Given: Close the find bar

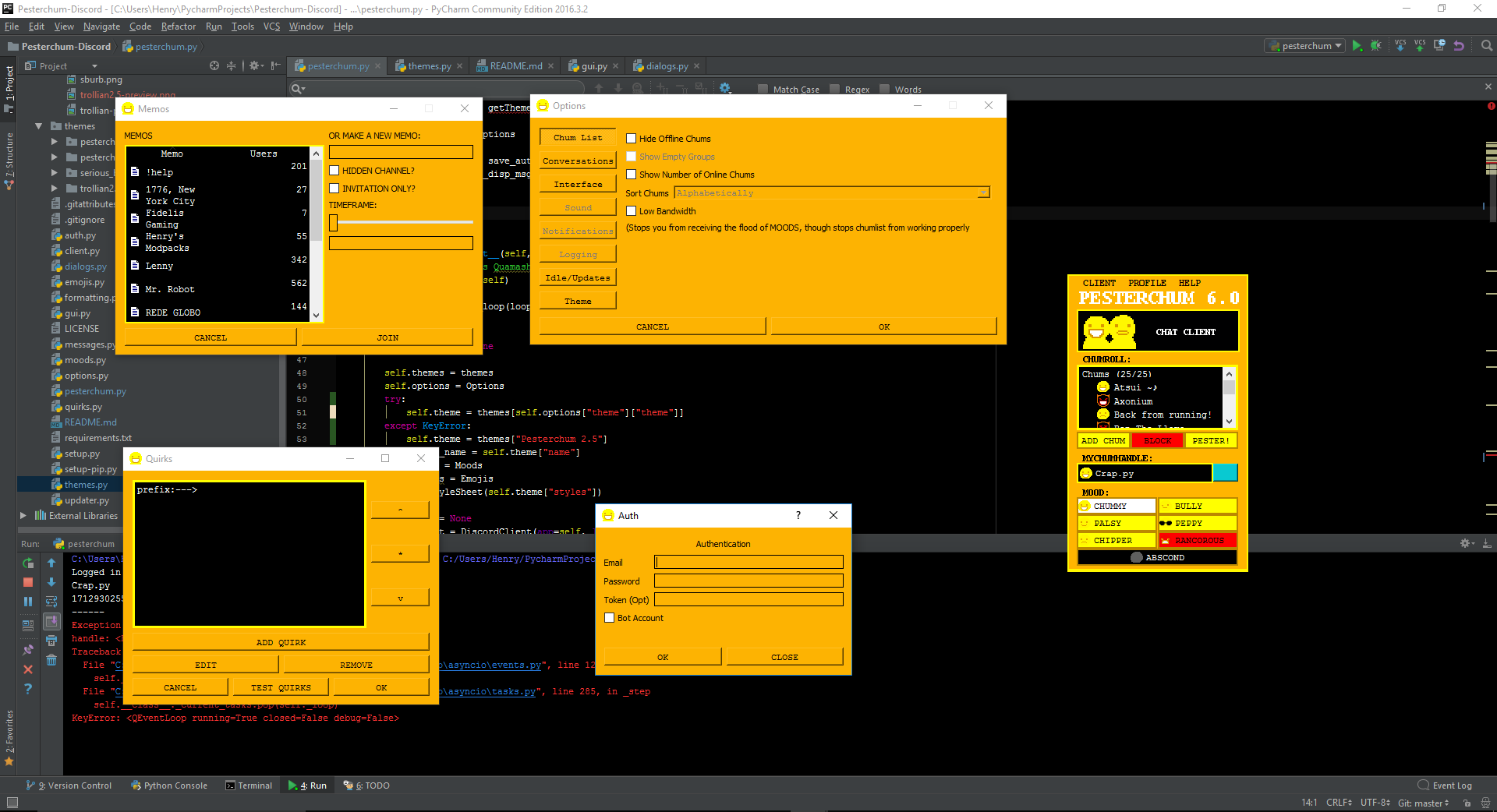Looking at the screenshot, I should [x=1488, y=86].
